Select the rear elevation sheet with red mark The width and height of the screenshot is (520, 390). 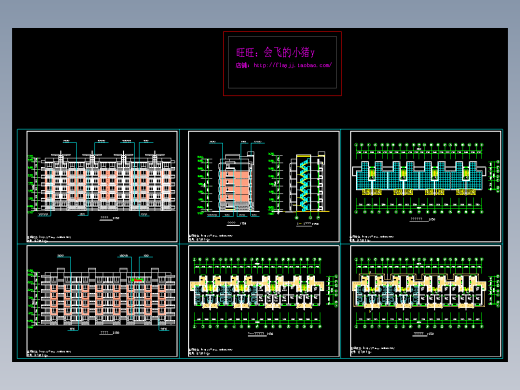(102, 301)
